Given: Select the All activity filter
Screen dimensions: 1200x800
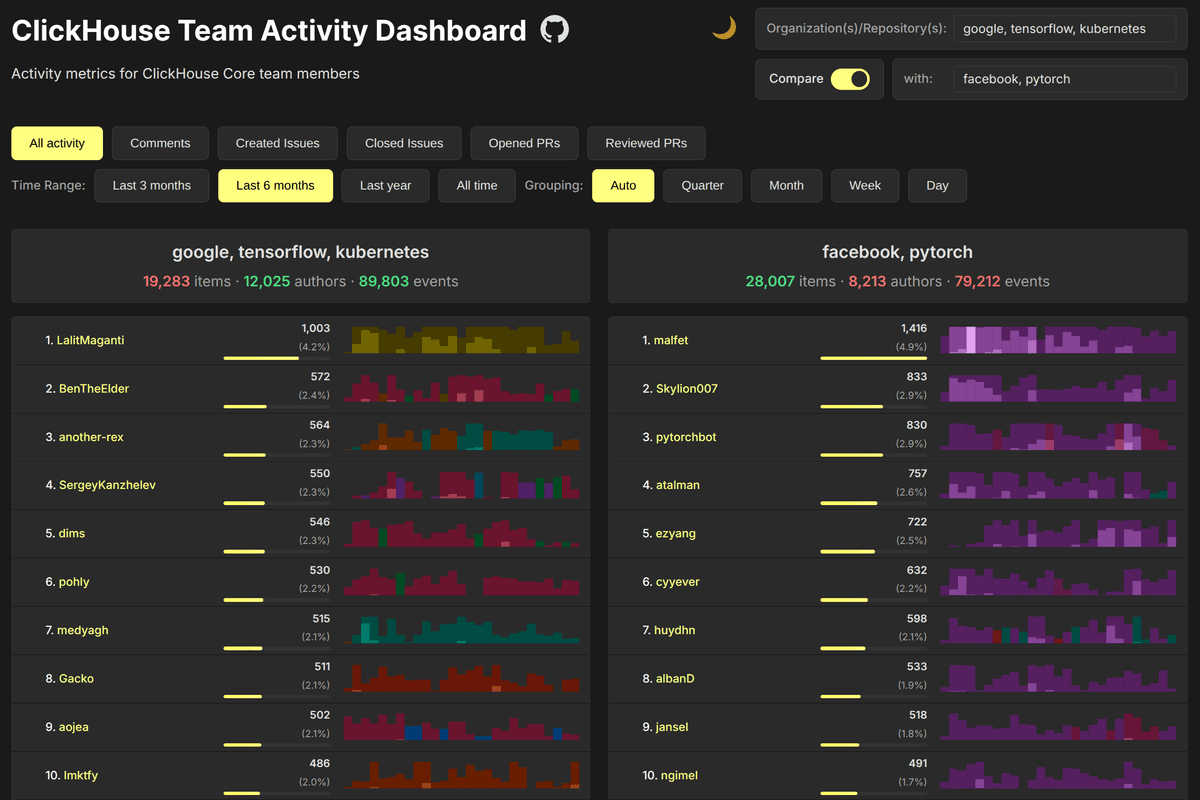Looking at the screenshot, I should (x=57, y=143).
